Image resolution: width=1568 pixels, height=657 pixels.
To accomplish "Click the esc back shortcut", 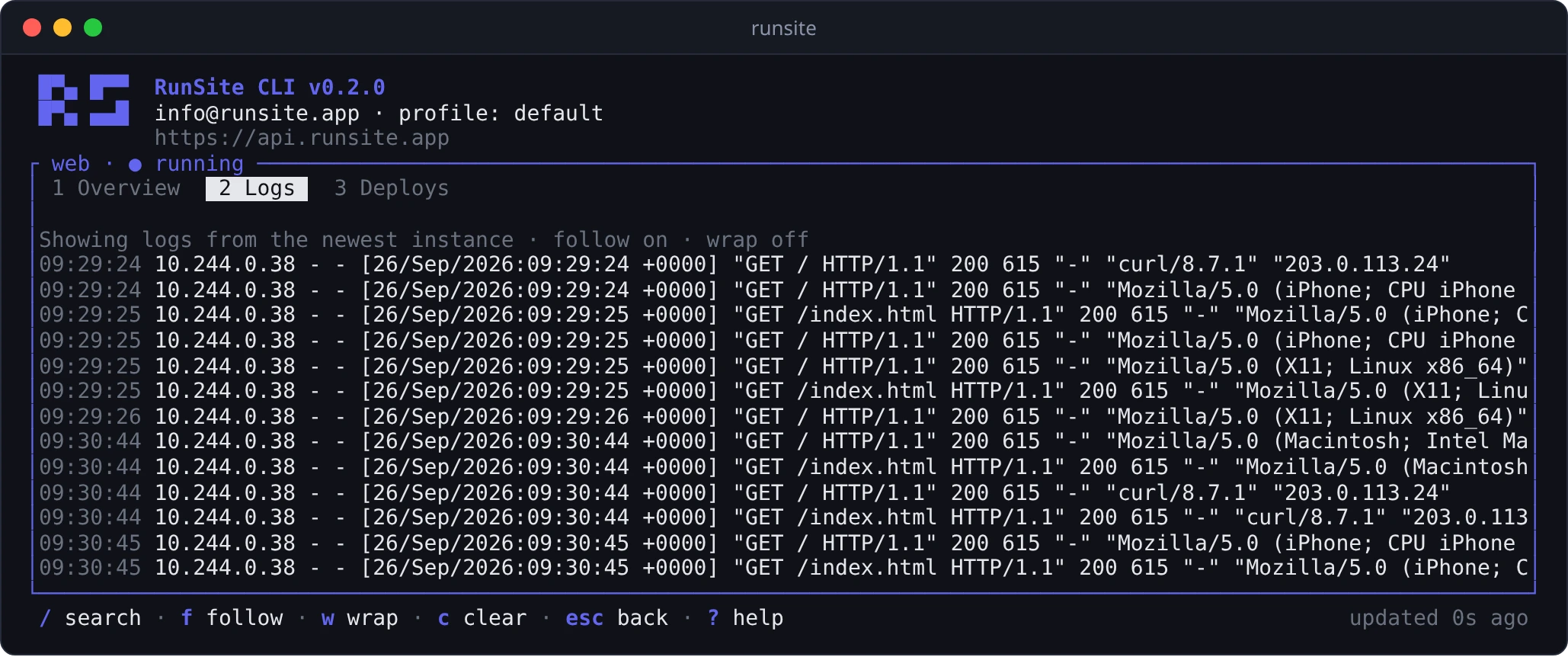I will [616, 617].
